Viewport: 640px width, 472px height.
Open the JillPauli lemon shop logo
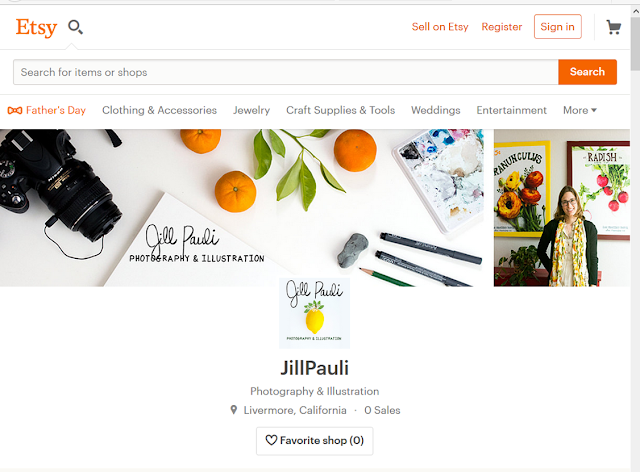click(x=314, y=313)
